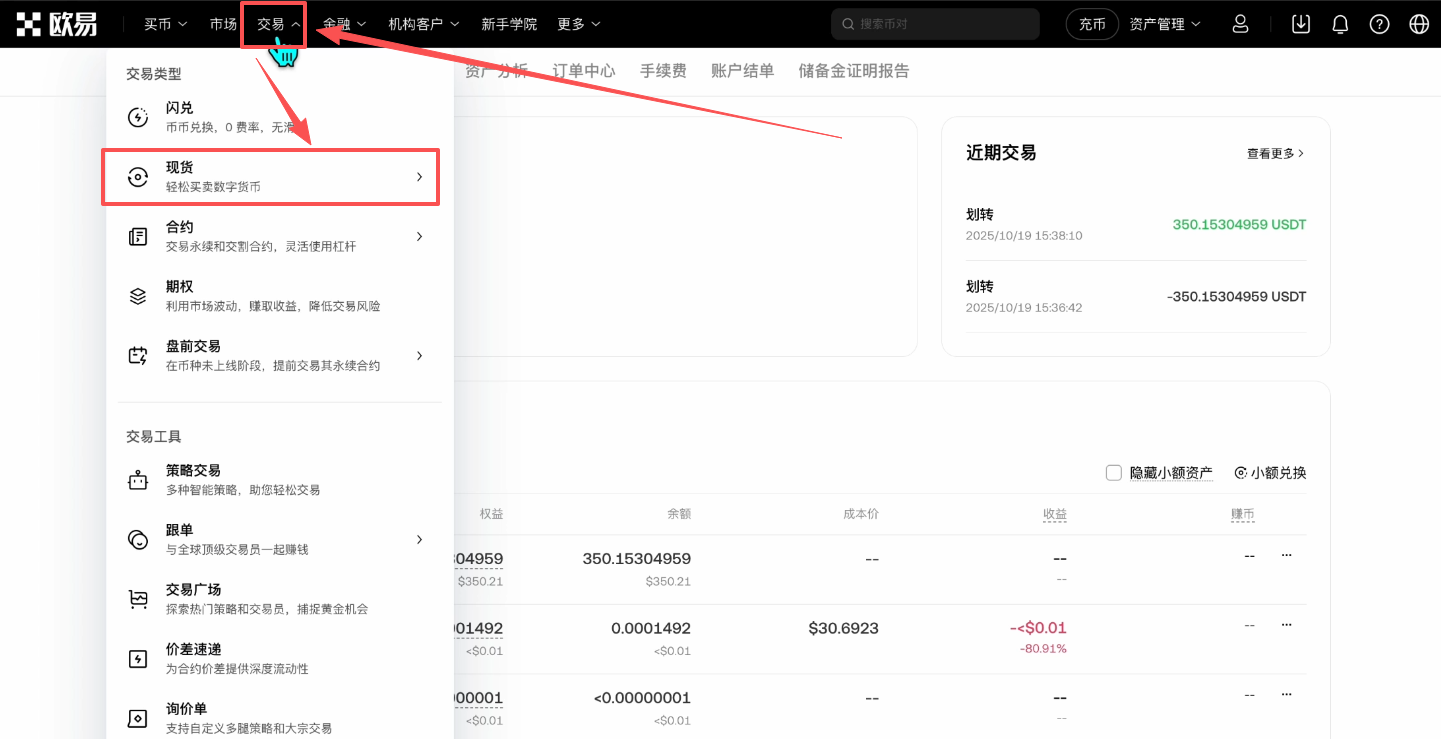Enable the 隐藏小额资产 checkbox
This screenshot has width=1441, height=739.
click(1113, 472)
